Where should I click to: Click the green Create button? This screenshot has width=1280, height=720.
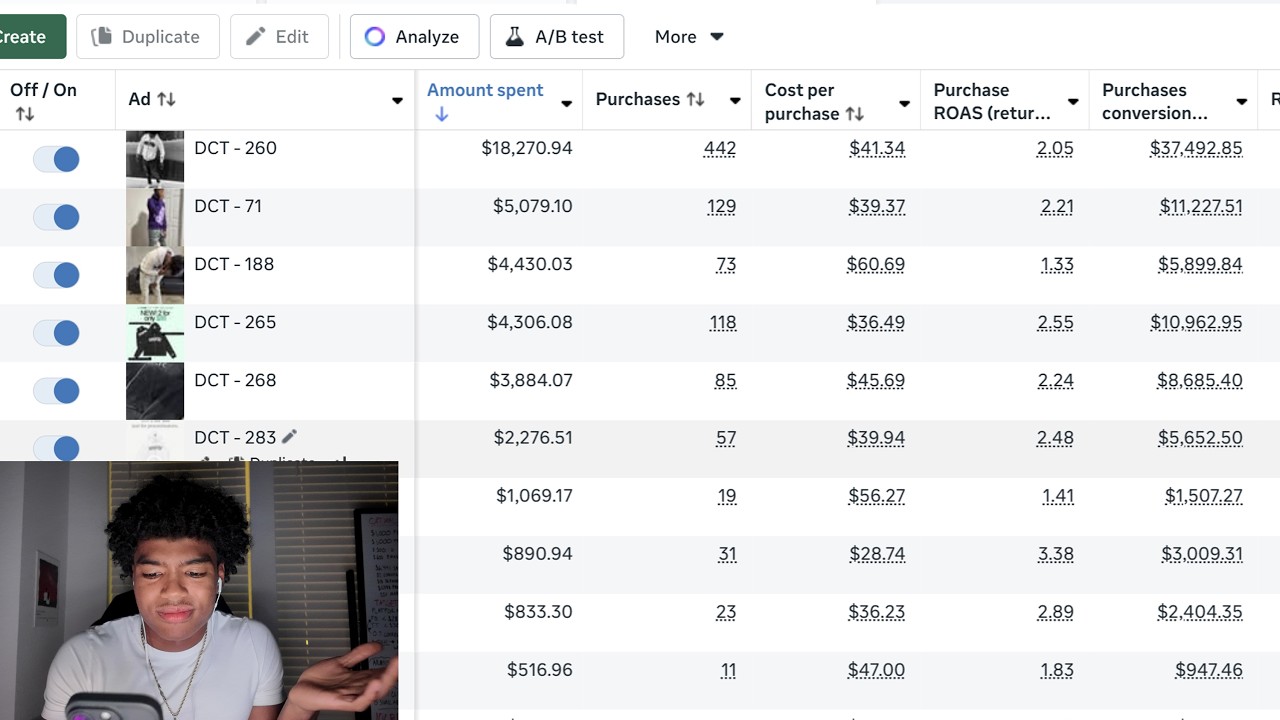click(30, 37)
